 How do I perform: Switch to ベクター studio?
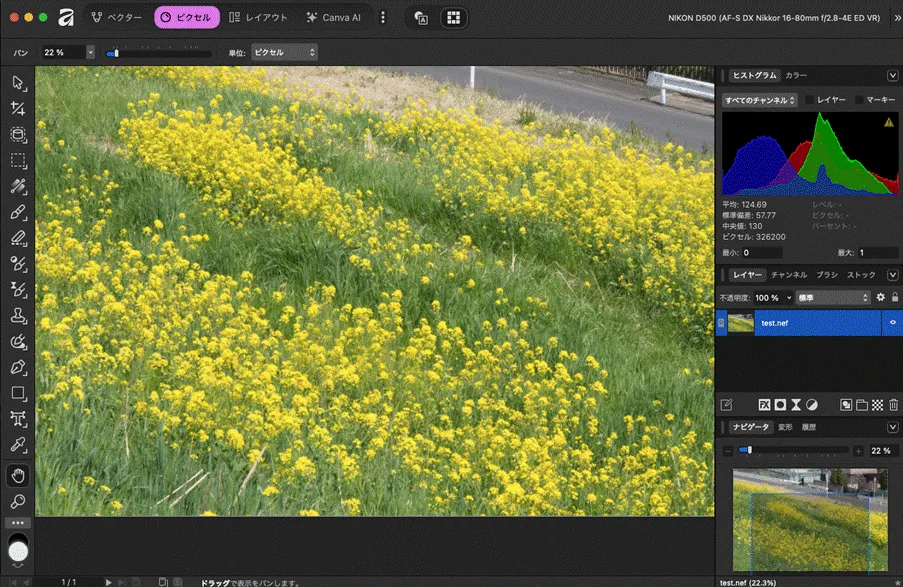[x=116, y=17]
